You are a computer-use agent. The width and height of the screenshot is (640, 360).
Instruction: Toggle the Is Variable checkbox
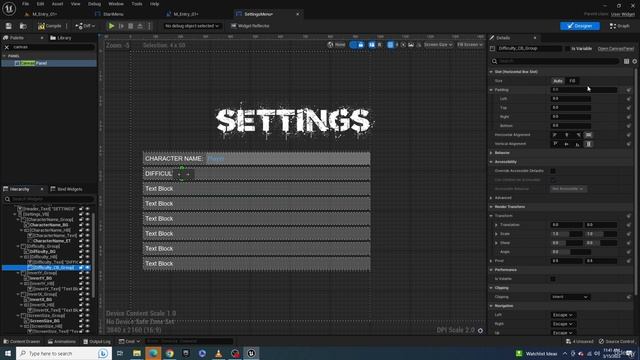pyautogui.click(x=567, y=49)
